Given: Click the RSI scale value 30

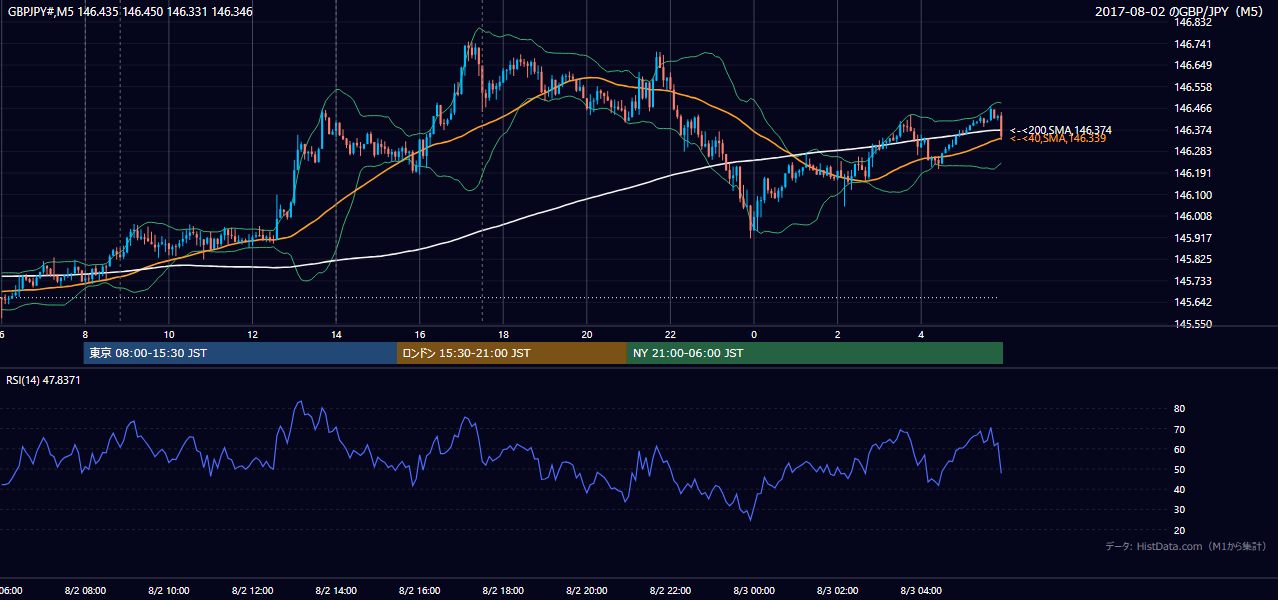Looking at the screenshot, I should pyautogui.click(x=1179, y=510).
